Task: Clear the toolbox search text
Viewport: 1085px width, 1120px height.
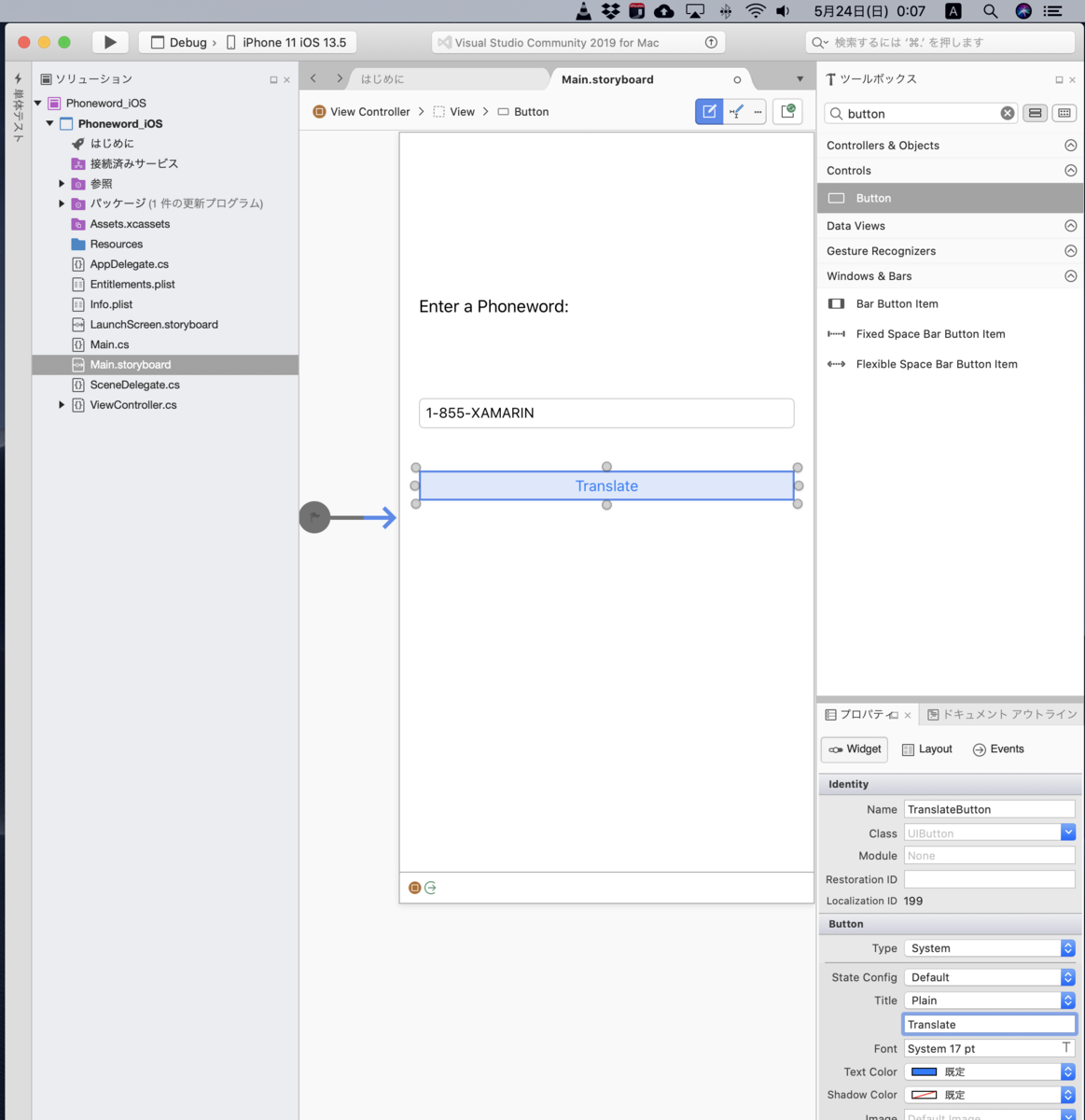Action: tap(1008, 113)
